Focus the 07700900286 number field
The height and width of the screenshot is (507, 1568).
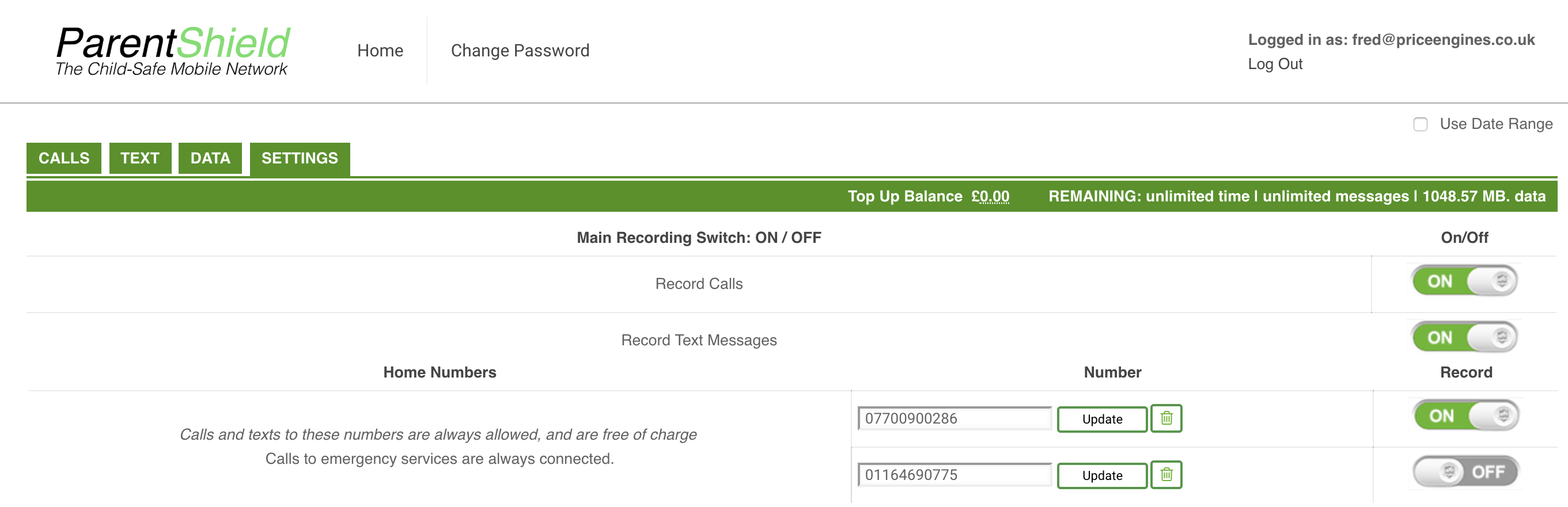click(955, 418)
